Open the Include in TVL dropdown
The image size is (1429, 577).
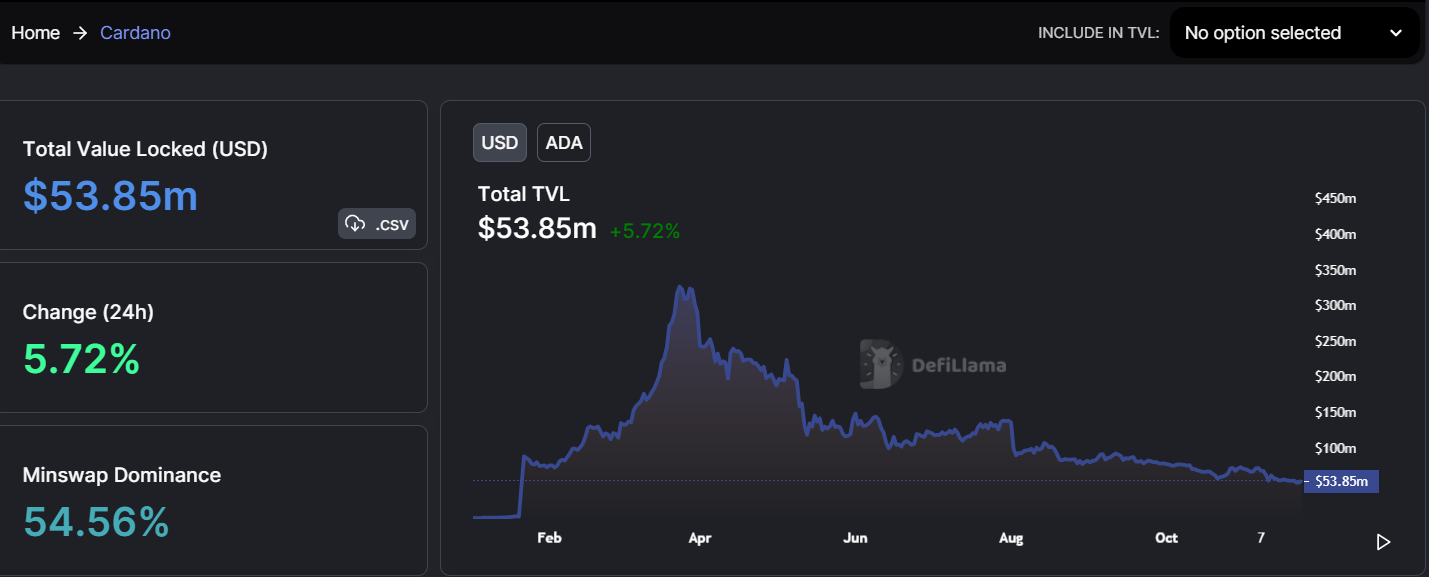point(1294,33)
